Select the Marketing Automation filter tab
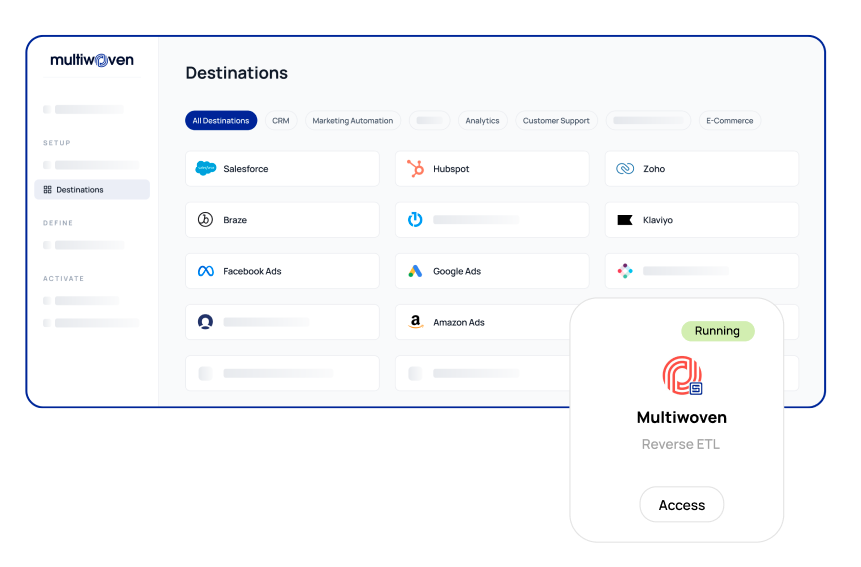 pos(353,120)
